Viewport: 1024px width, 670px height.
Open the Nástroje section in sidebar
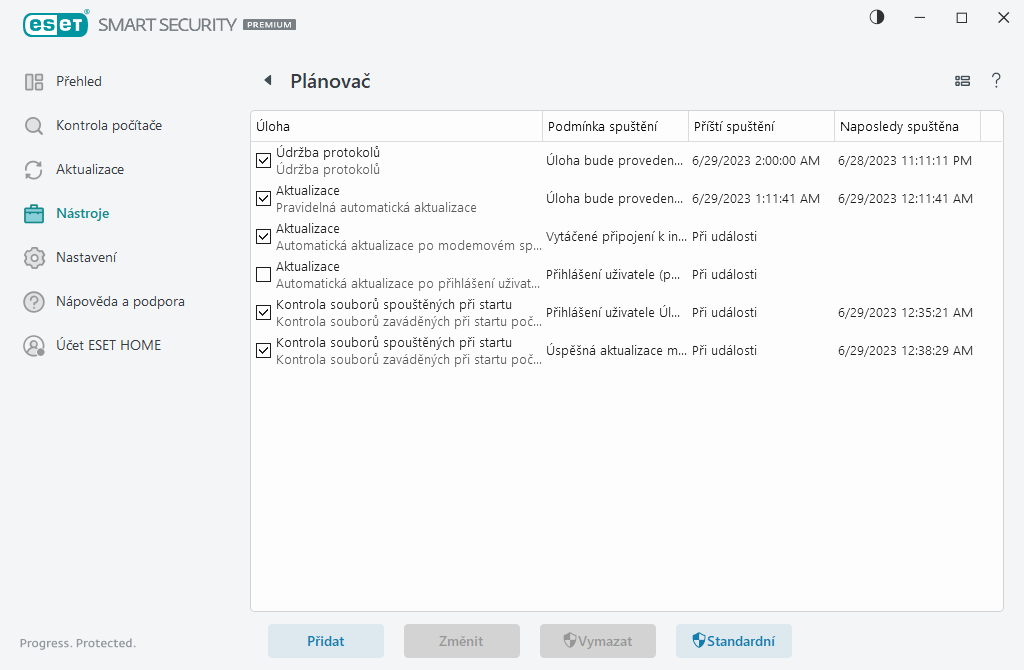(x=82, y=214)
